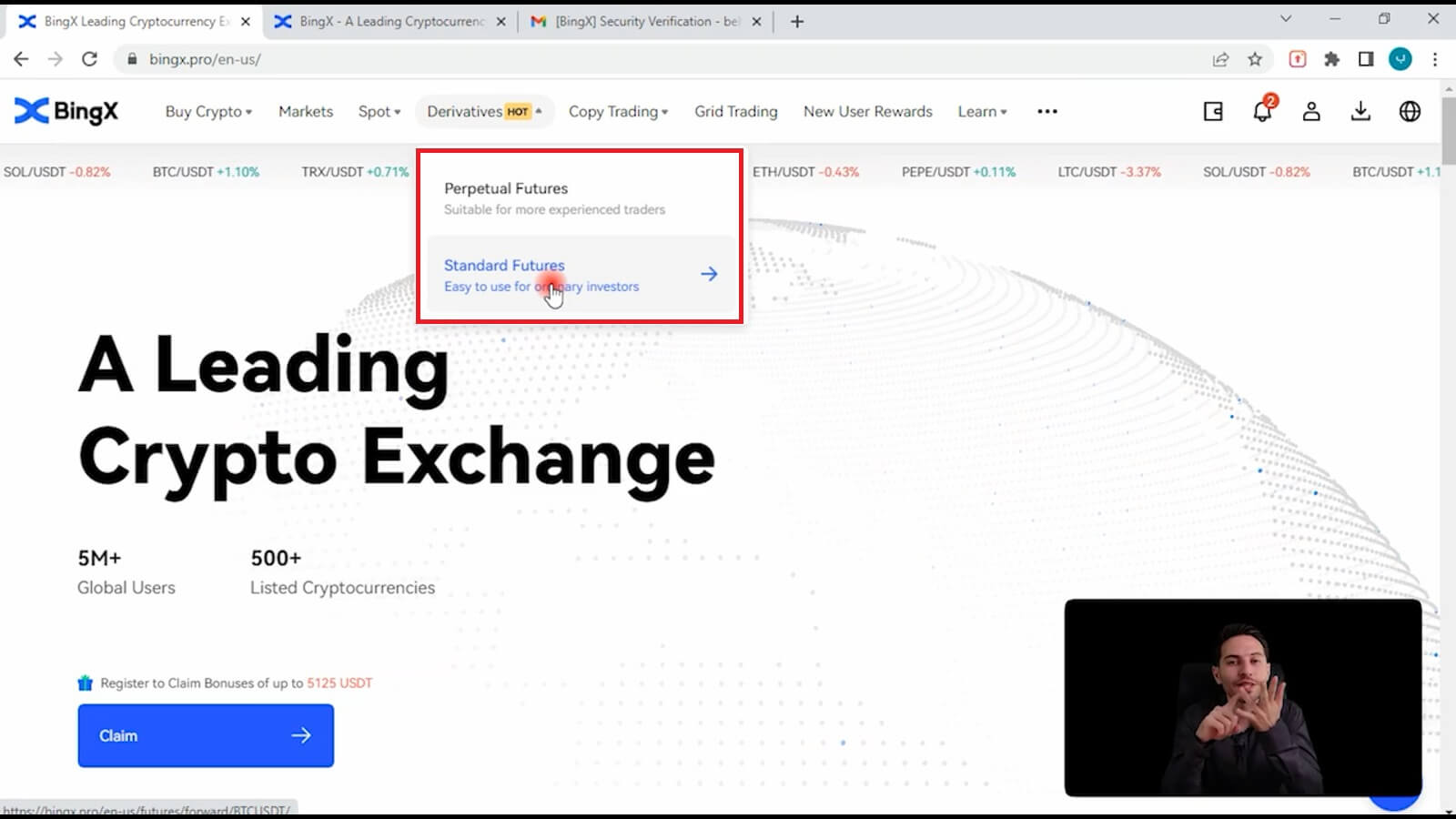The image size is (1456, 819).
Task: Click the BingX logo
Action: [66, 111]
